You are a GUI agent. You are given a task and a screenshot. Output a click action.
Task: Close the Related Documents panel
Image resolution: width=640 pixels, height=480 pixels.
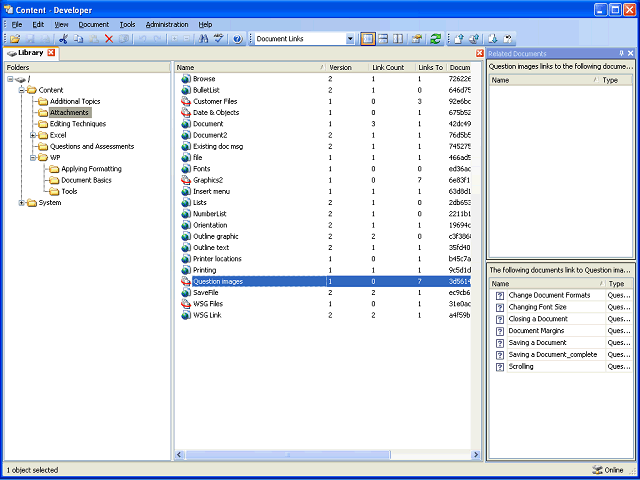click(x=630, y=53)
